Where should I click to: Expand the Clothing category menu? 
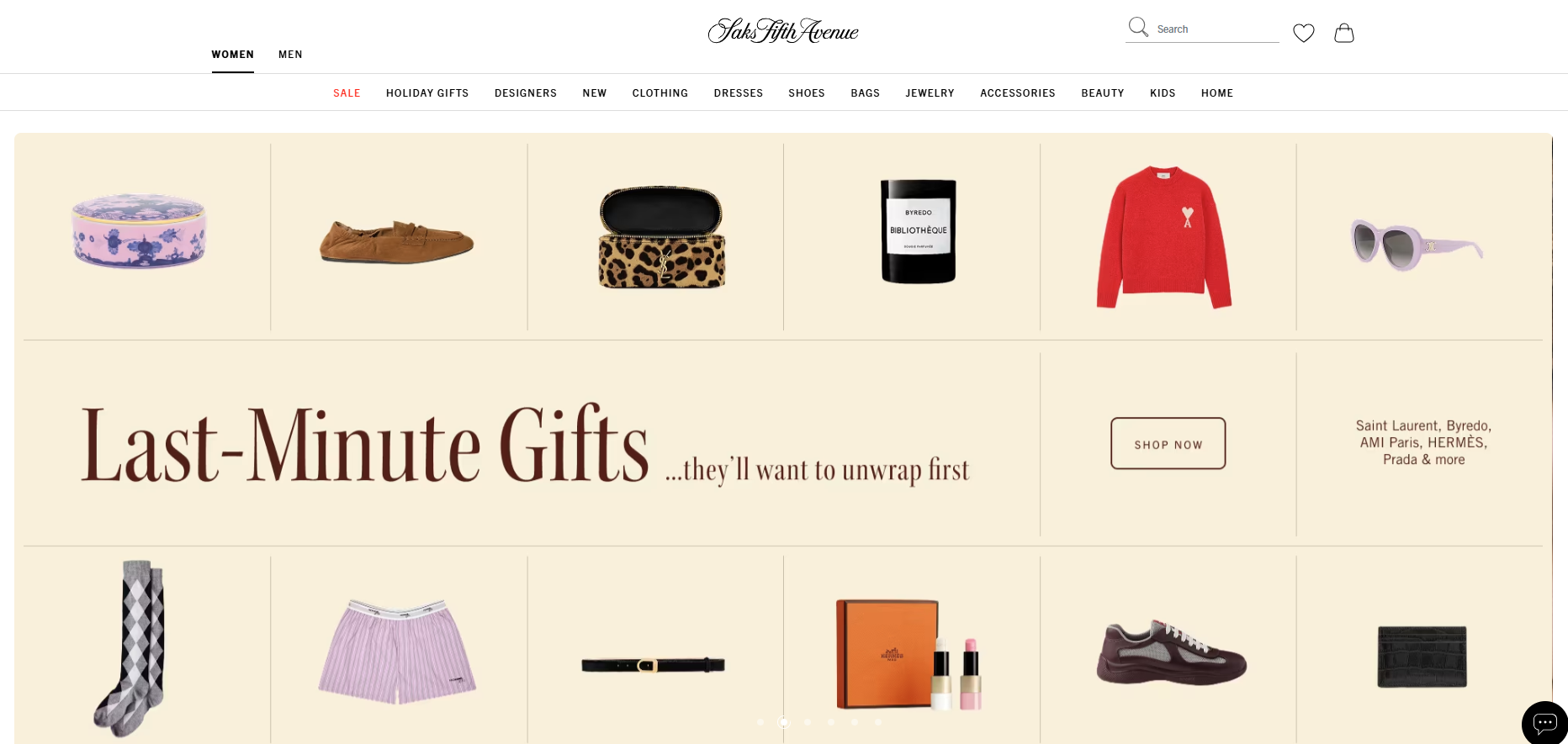(660, 93)
